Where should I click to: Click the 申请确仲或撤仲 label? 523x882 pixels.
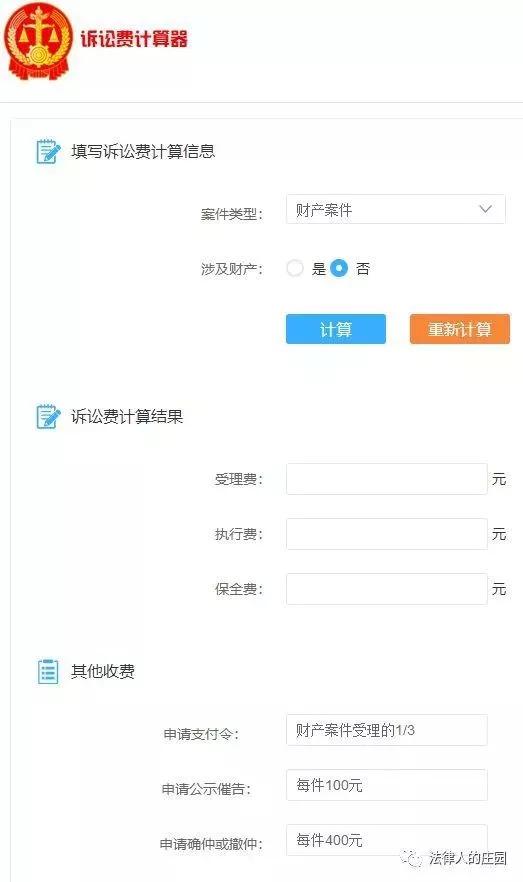pyautogui.click(x=211, y=844)
